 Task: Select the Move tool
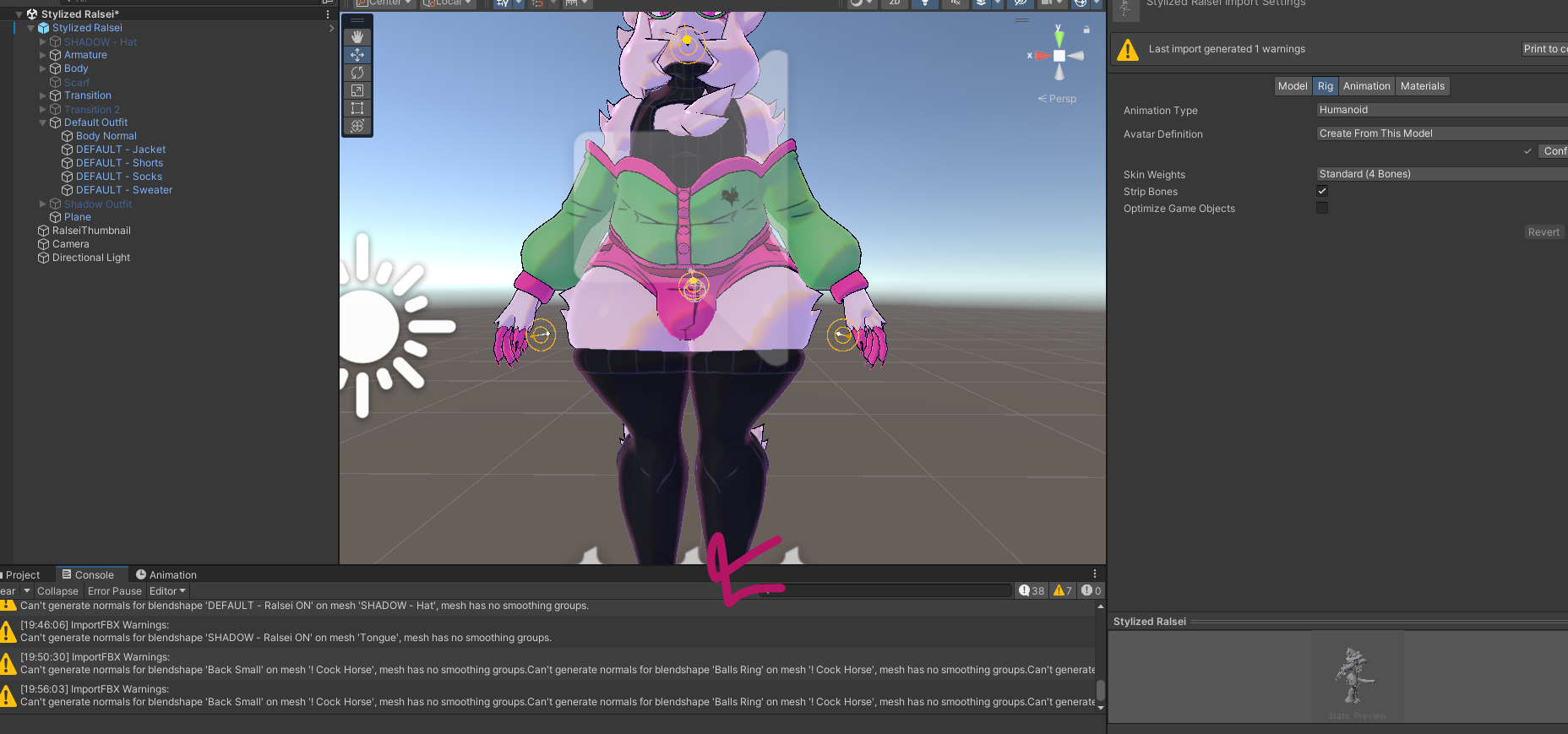point(357,55)
